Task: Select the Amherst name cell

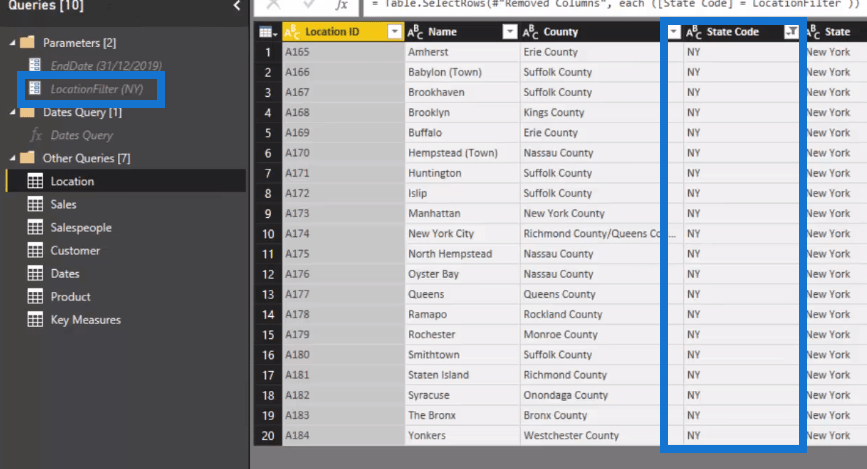Action: 462,52
